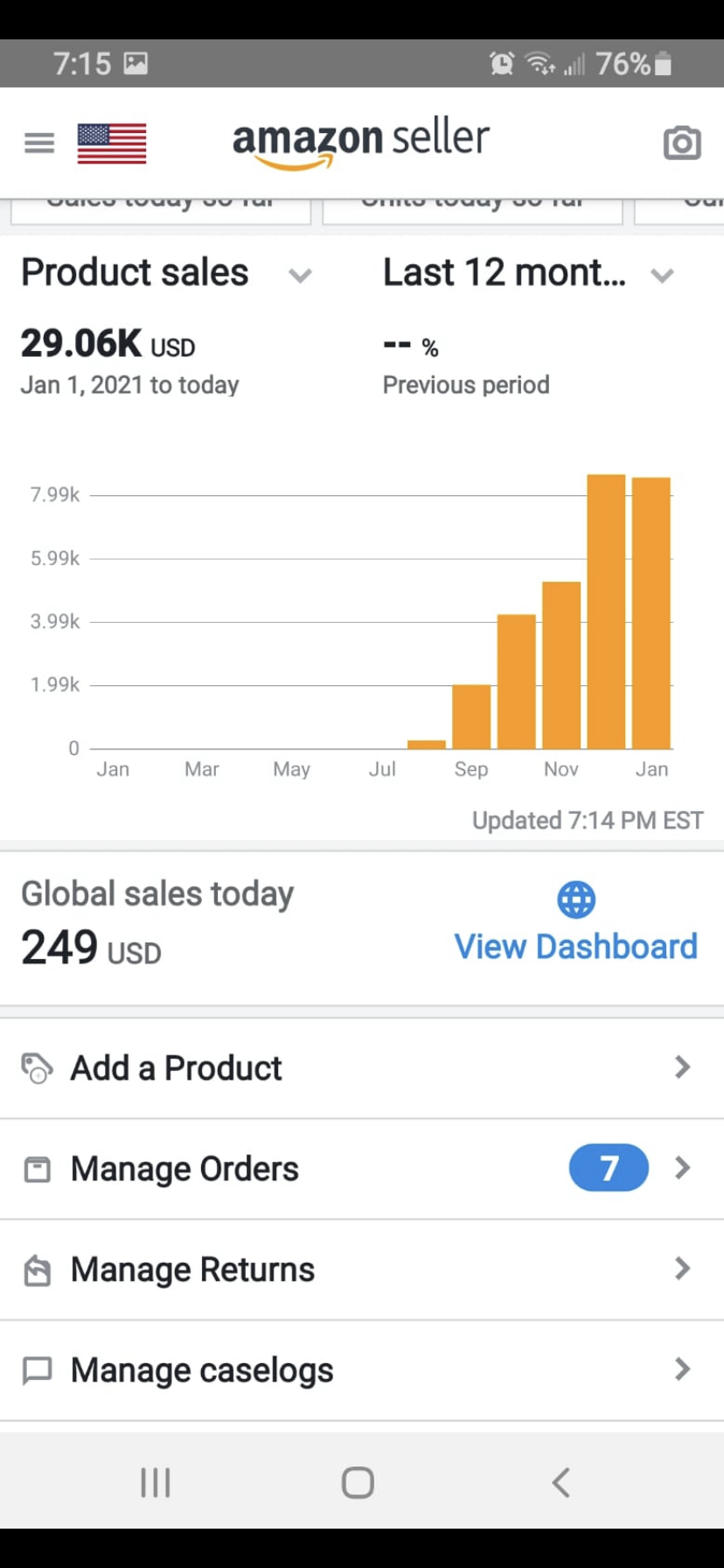Viewport: 724px width, 1568px height.
Task: Tap the United States flag marketplace icon
Action: [112, 143]
